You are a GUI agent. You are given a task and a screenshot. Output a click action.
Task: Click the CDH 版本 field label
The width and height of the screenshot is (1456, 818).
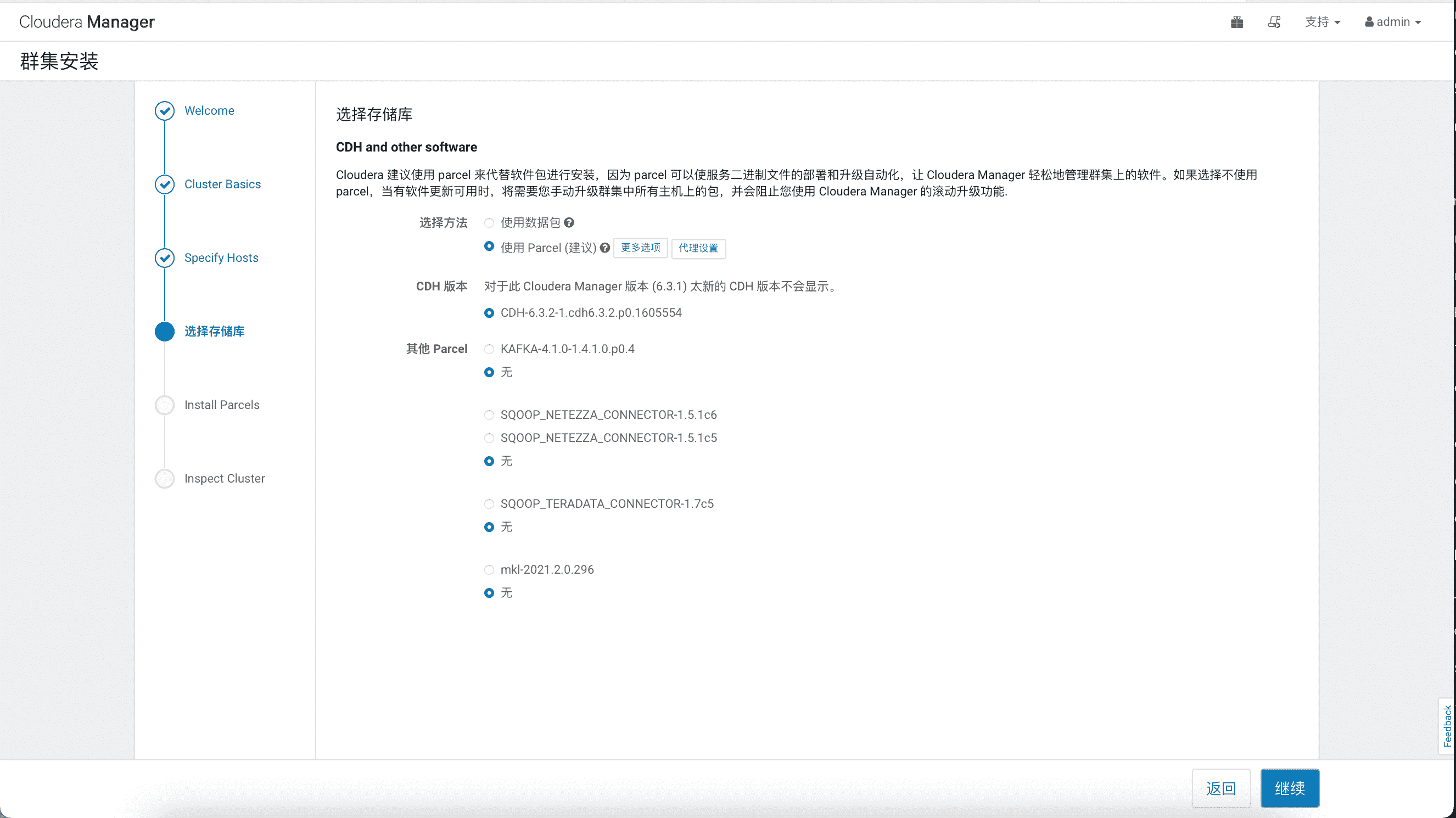pyautogui.click(x=441, y=287)
